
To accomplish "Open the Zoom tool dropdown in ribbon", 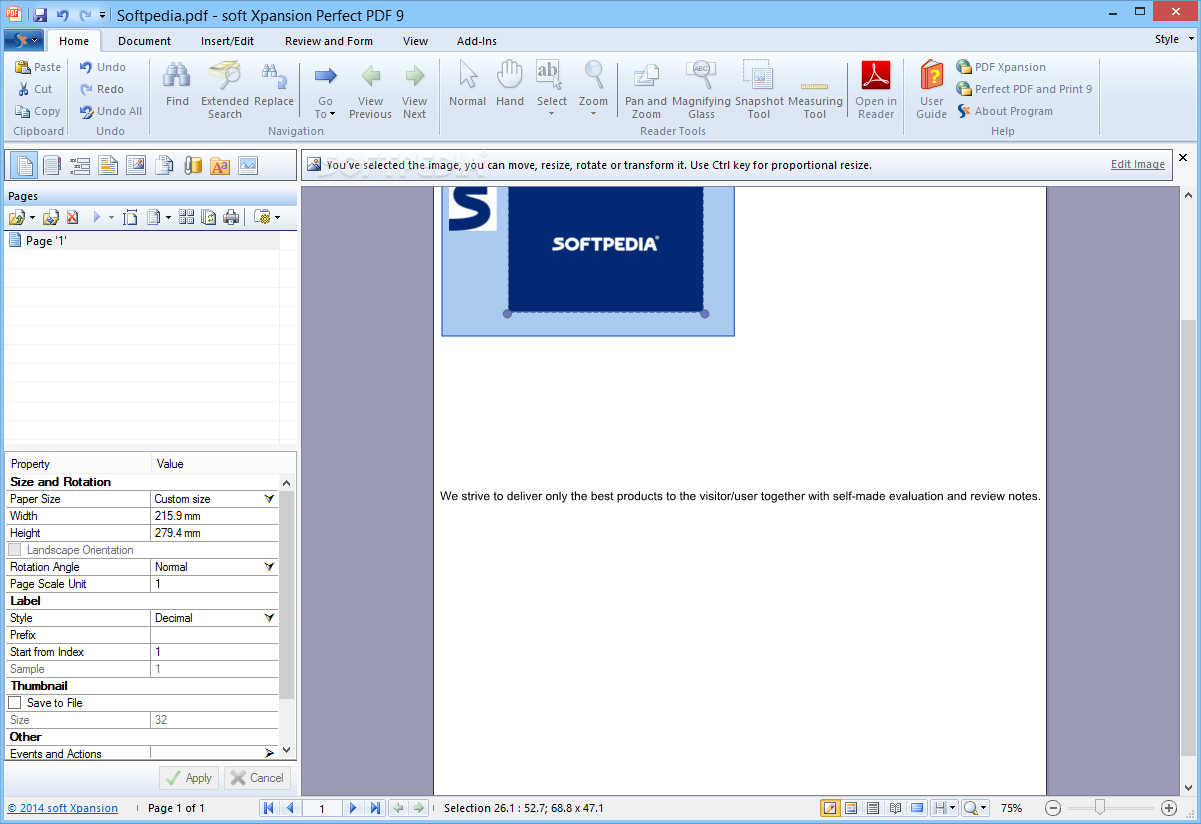I will click(x=593, y=113).
